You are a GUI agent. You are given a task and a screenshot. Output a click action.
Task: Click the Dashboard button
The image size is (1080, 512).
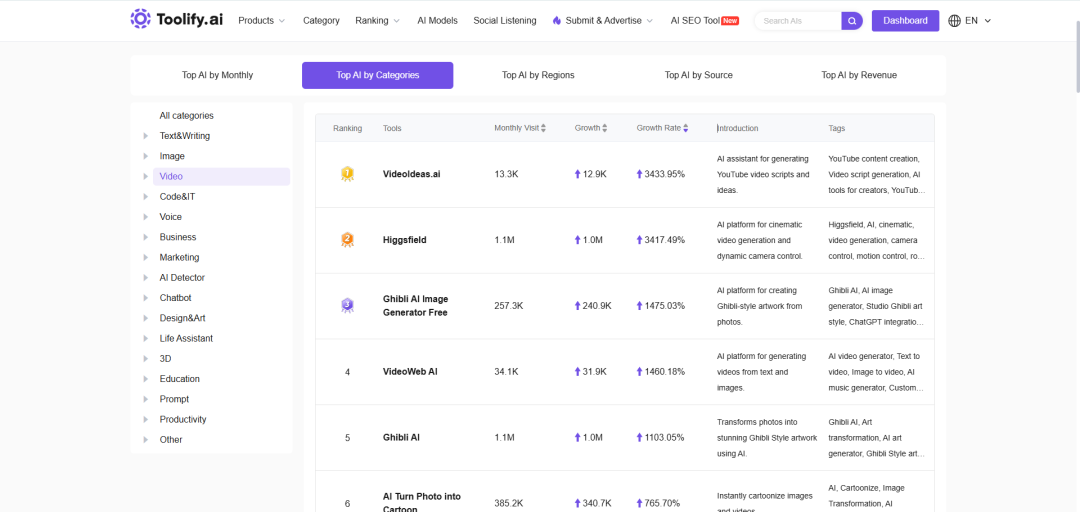pos(905,21)
